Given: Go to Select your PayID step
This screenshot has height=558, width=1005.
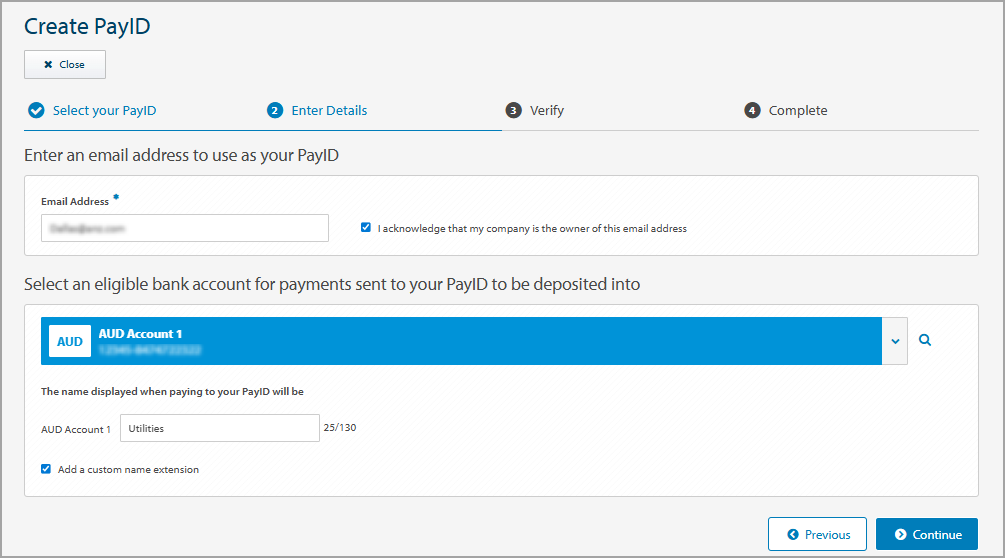Looking at the screenshot, I should click(104, 111).
